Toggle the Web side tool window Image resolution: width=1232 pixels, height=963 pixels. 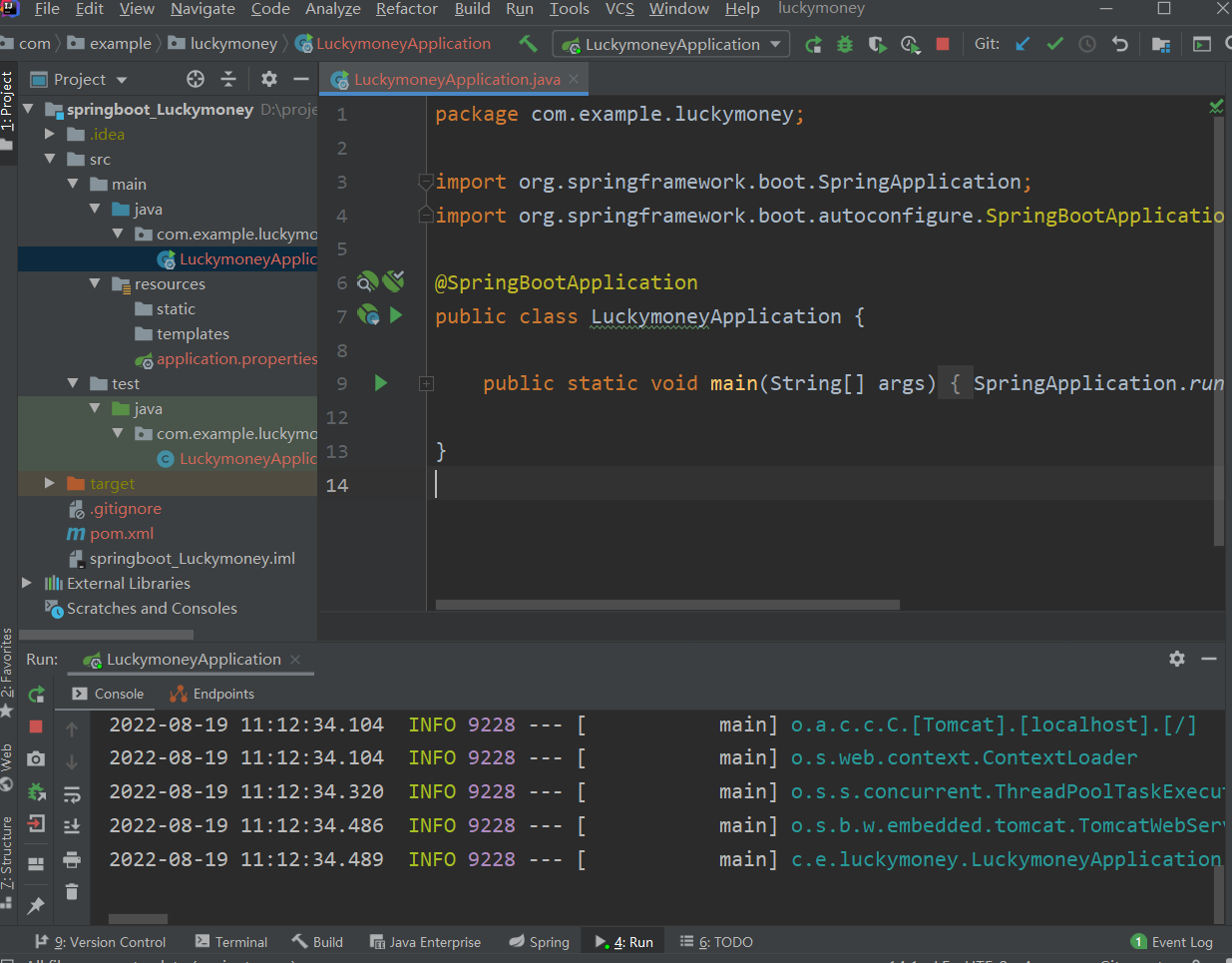pyautogui.click(x=7, y=766)
